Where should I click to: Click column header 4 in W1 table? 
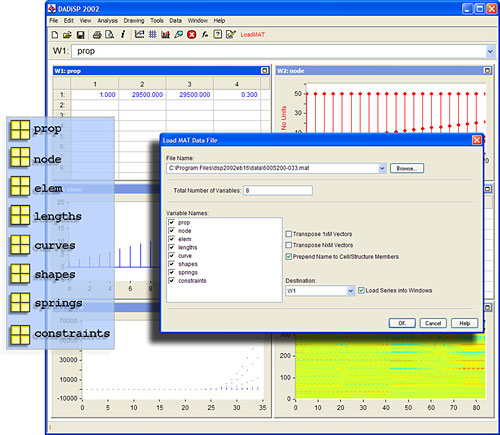point(237,84)
